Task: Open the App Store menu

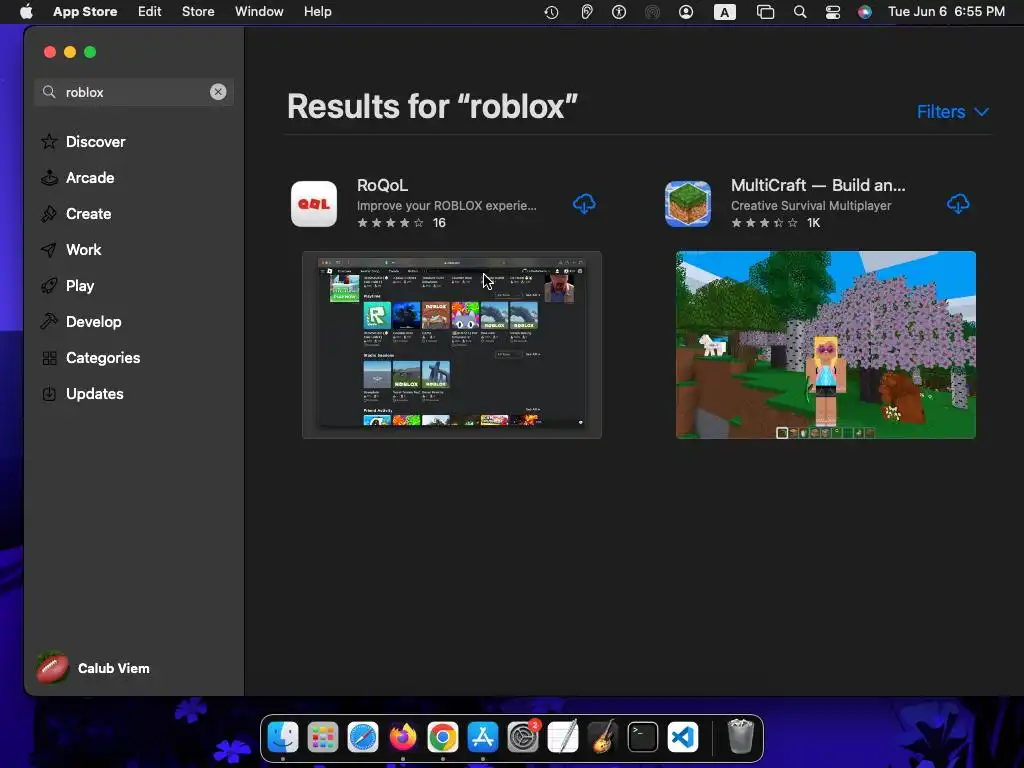Action: point(85,12)
